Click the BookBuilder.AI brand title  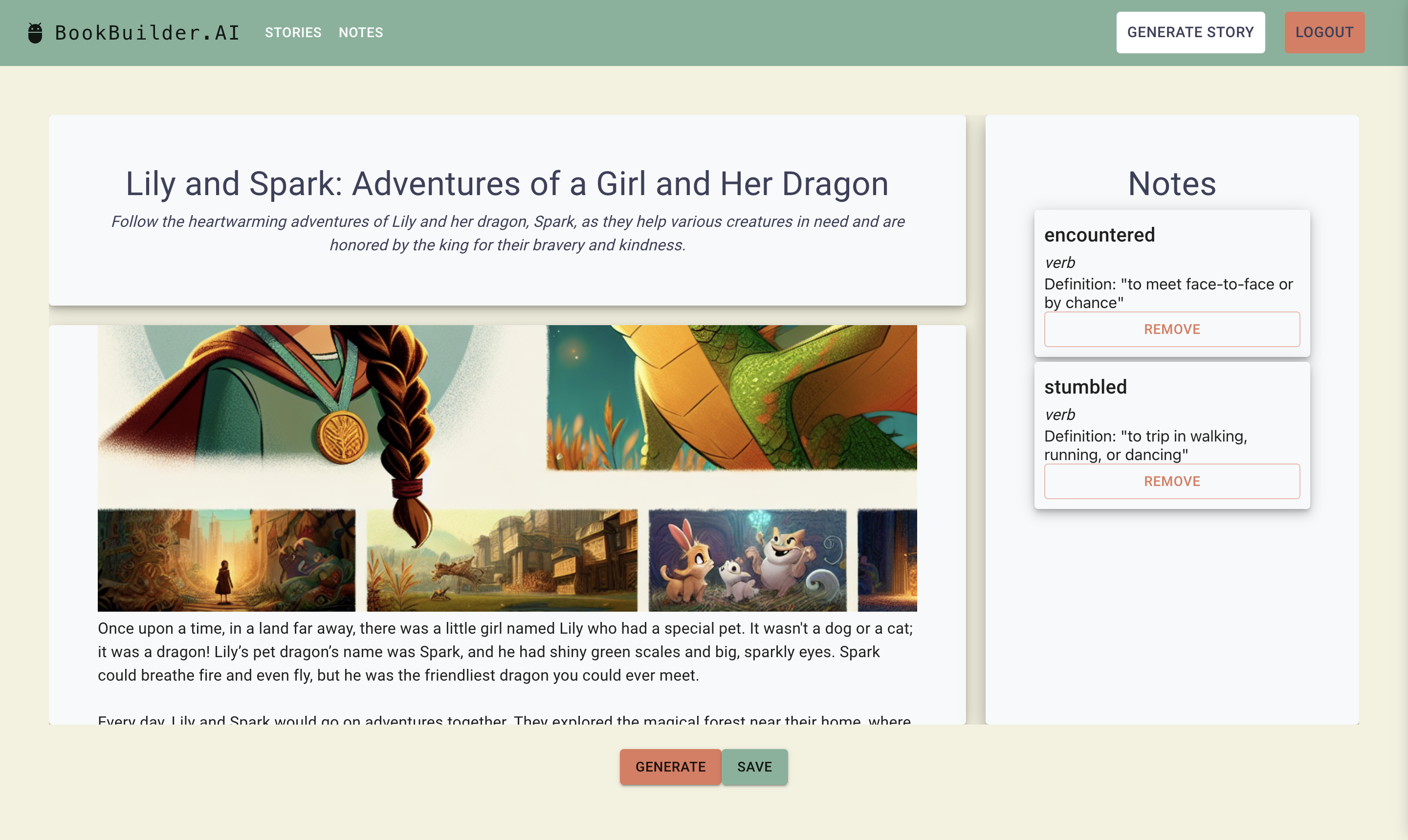(x=147, y=33)
